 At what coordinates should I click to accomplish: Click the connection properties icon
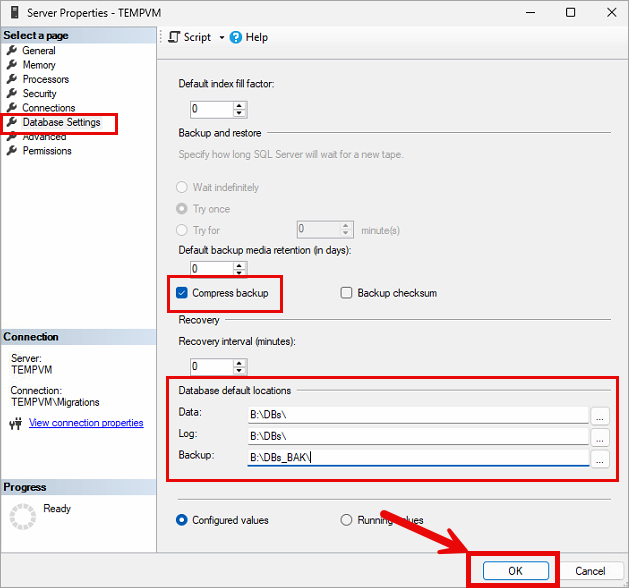pyautogui.click(x=16, y=423)
